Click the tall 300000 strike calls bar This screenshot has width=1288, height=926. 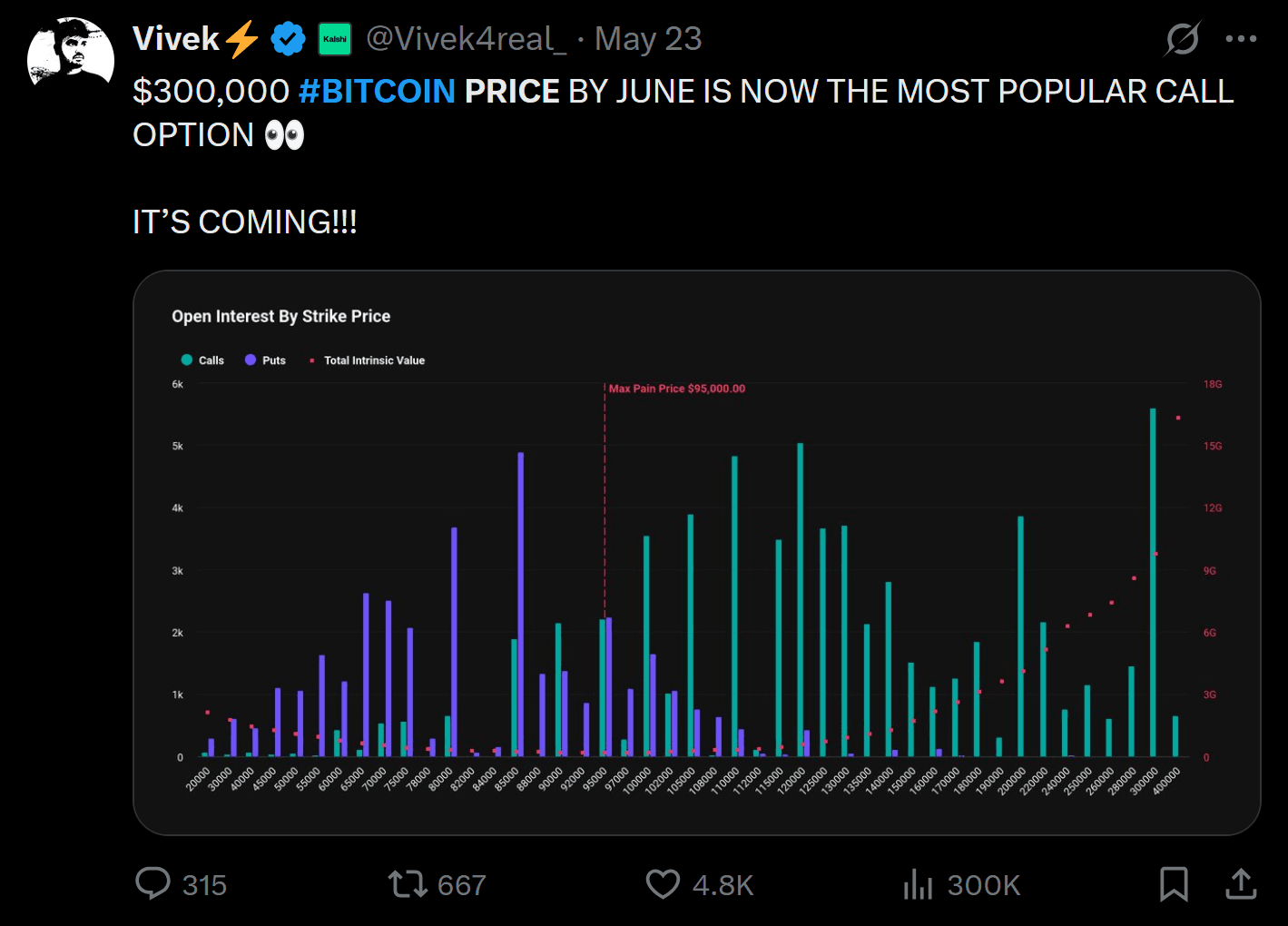pyautogui.click(x=1153, y=581)
